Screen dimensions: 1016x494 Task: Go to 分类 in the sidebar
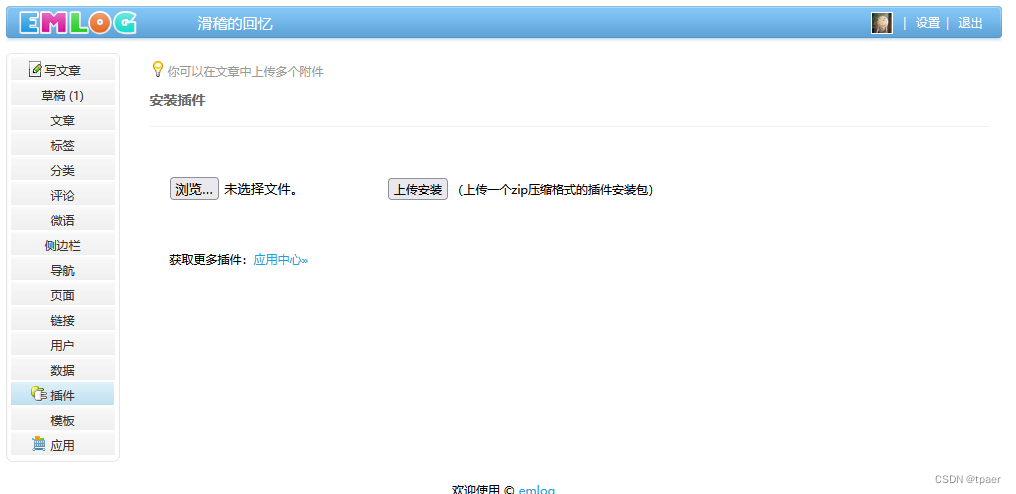click(x=63, y=171)
